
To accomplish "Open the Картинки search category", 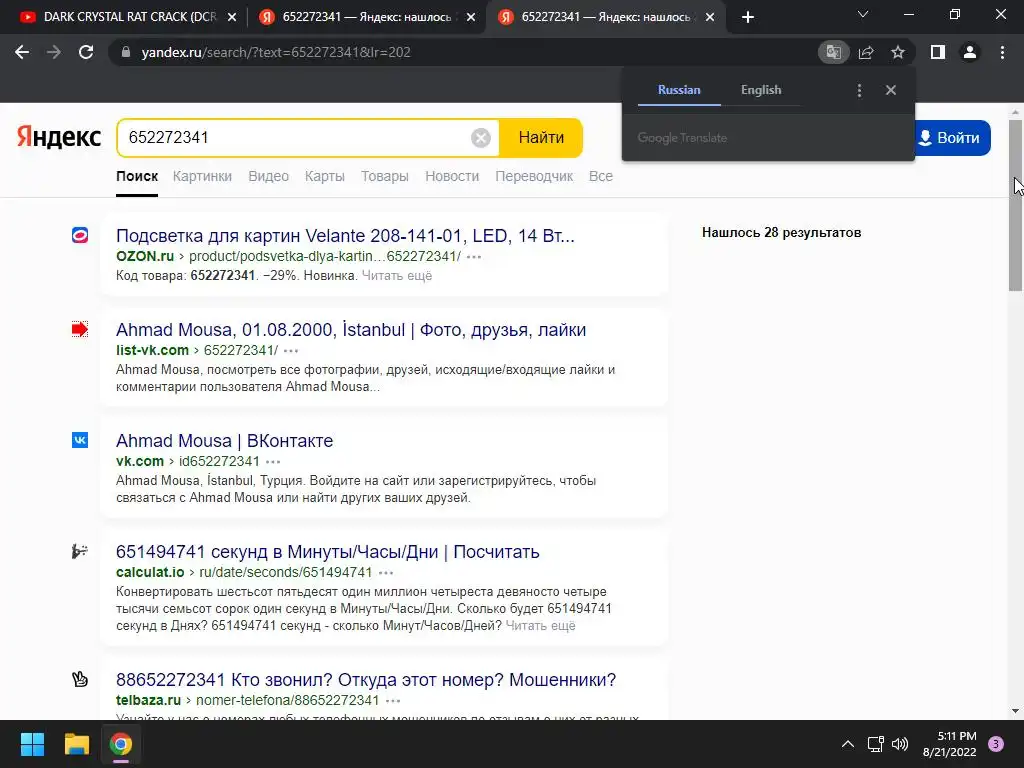I will (x=202, y=176).
